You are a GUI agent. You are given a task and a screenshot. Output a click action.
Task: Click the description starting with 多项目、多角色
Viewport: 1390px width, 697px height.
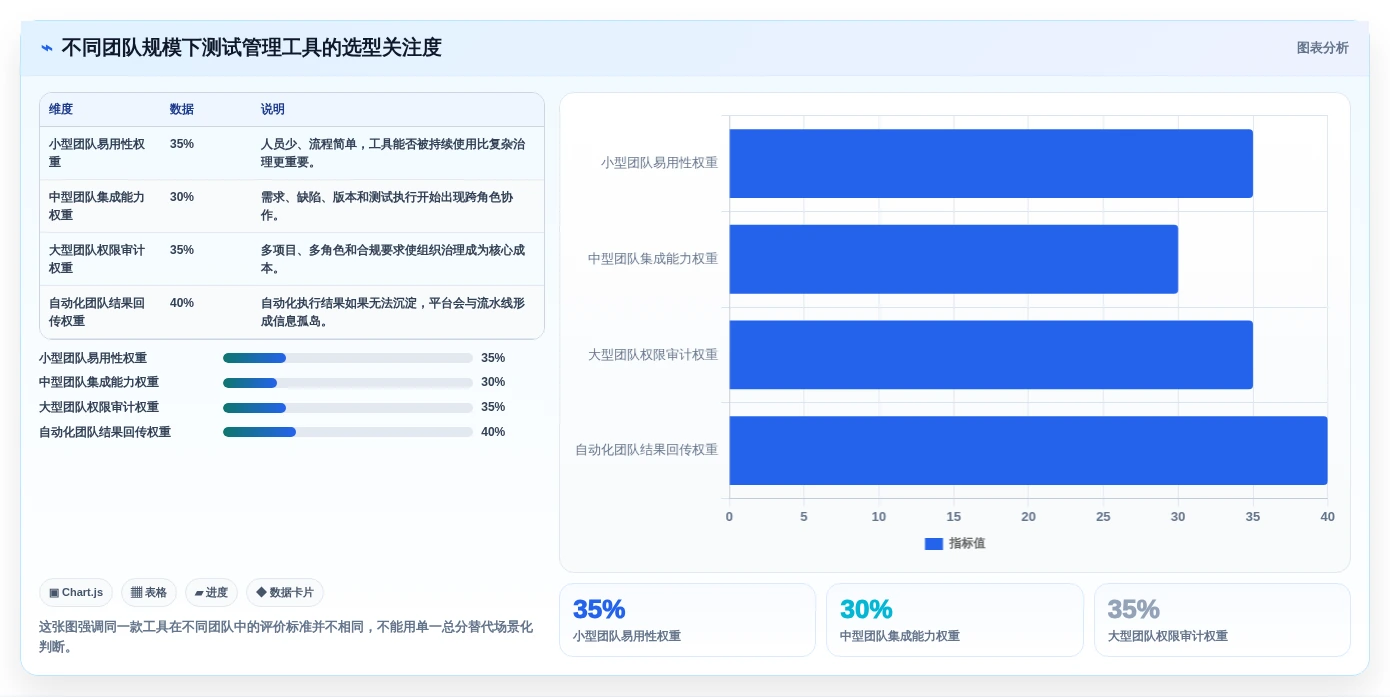click(393, 259)
